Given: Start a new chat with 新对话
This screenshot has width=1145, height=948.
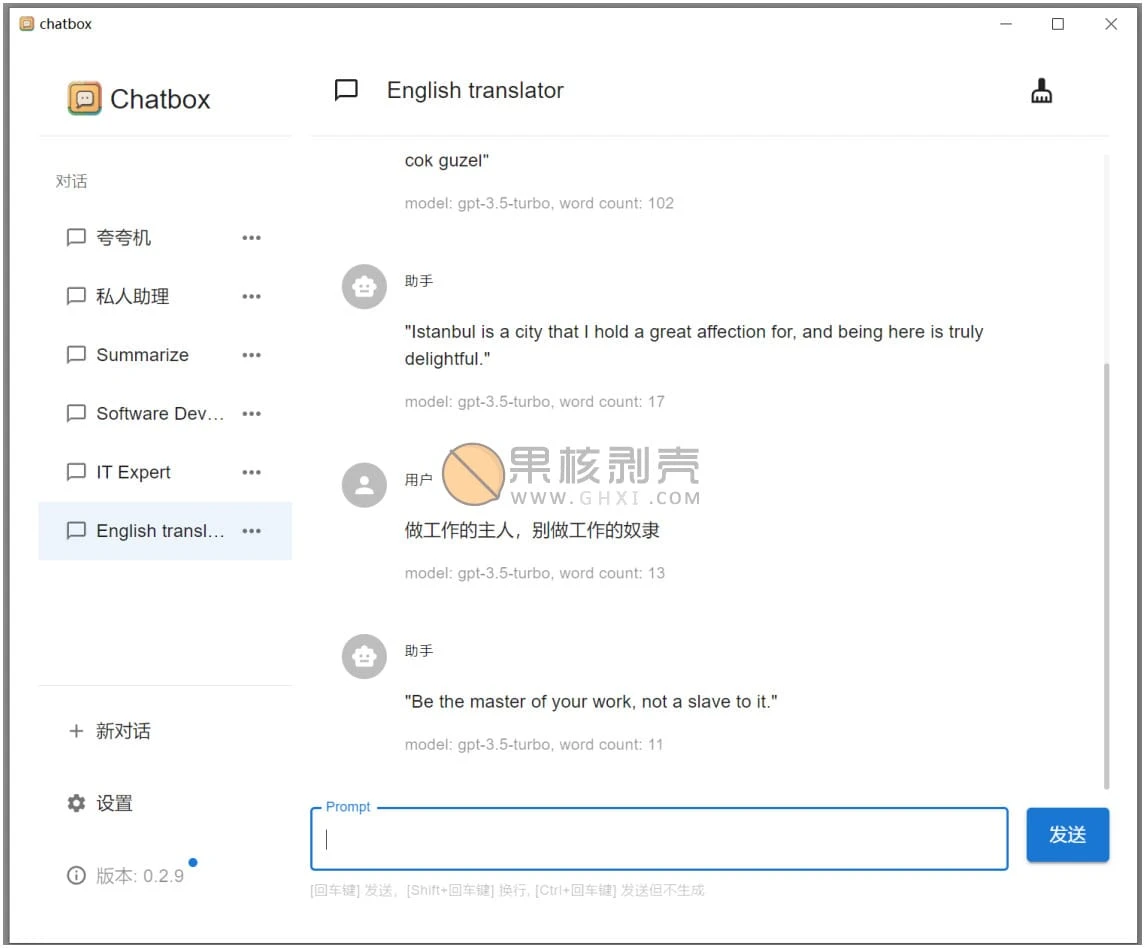Looking at the screenshot, I should click(123, 731).
